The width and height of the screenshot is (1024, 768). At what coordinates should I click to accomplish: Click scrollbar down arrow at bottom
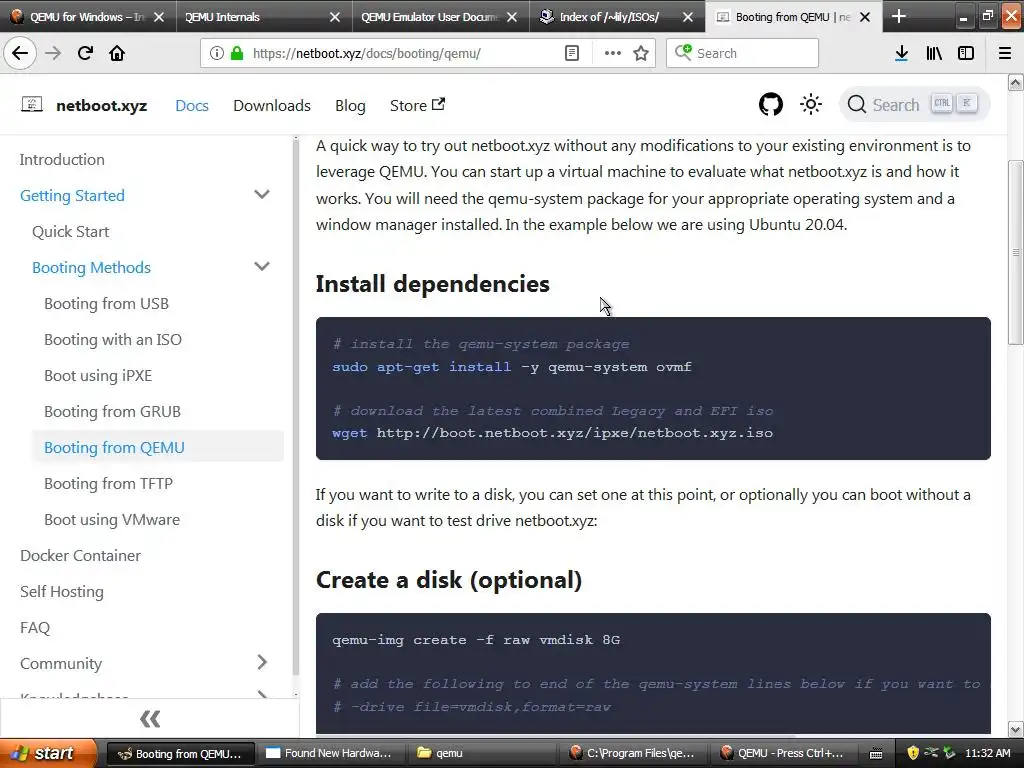(1016, 729)
